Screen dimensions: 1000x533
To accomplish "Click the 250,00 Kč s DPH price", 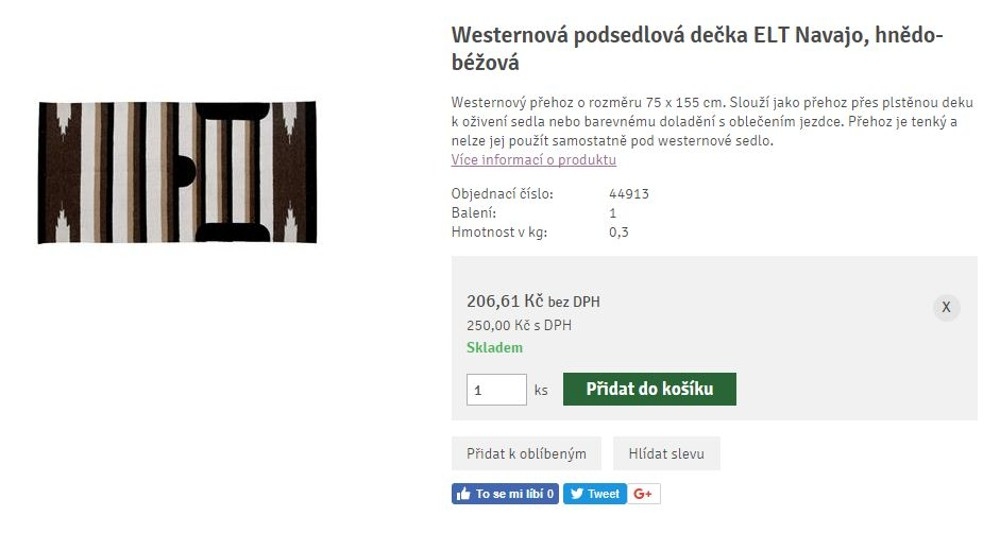I will [519, 325].
